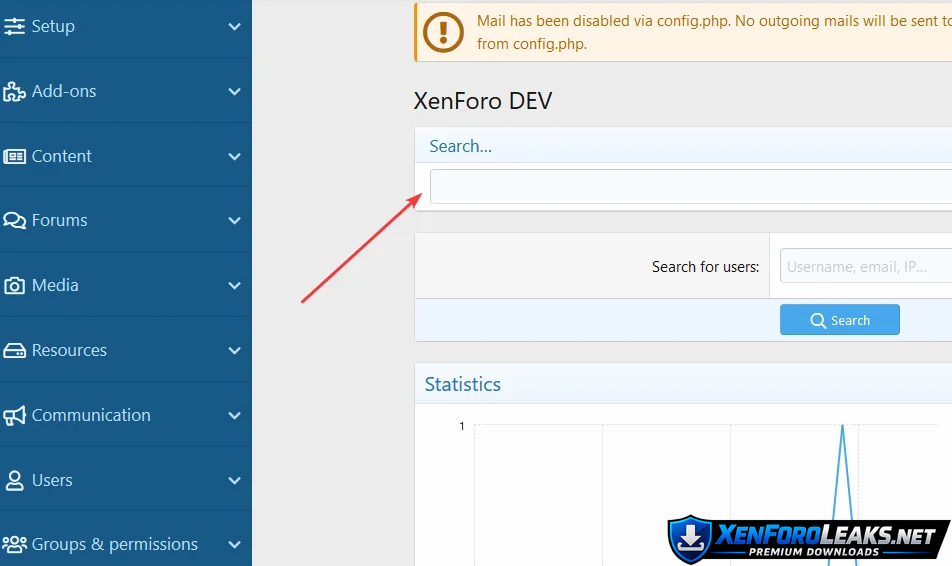The height and width of the screenshot is (566, 952).
Task: Expand the Add-ons section chevron
Action: [234, 92]
